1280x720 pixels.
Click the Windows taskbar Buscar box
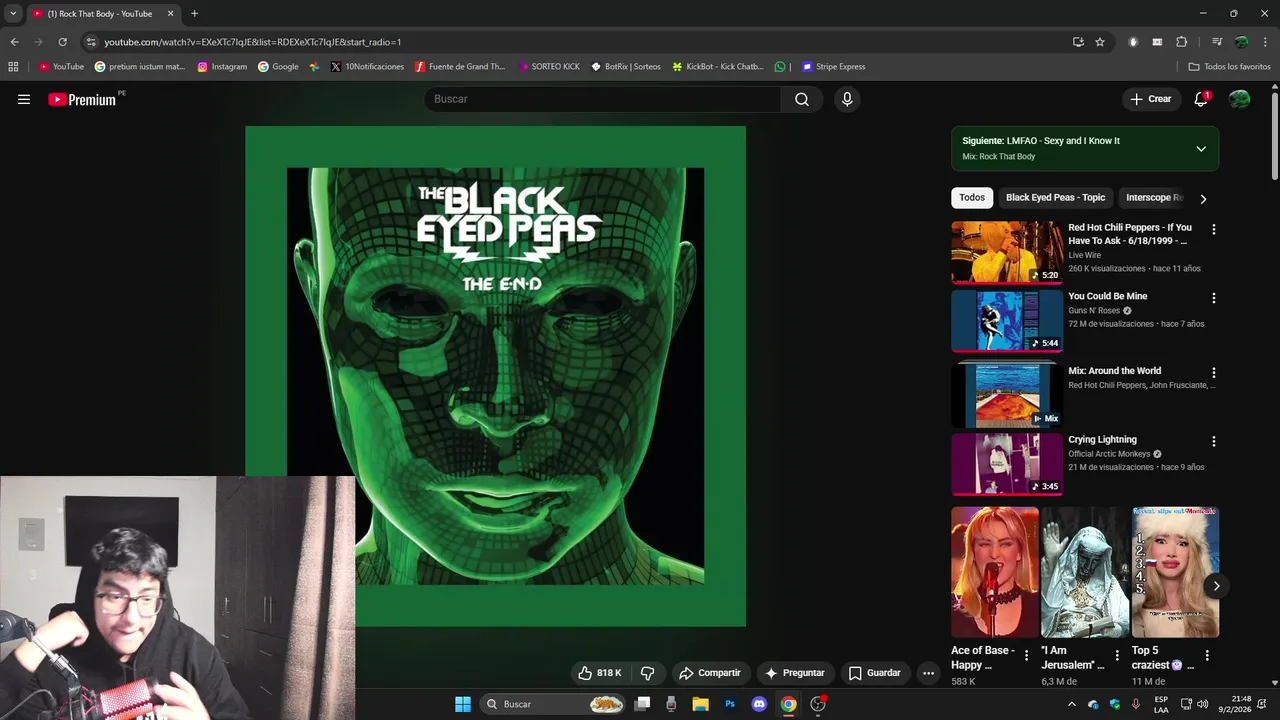pos(553,704)
